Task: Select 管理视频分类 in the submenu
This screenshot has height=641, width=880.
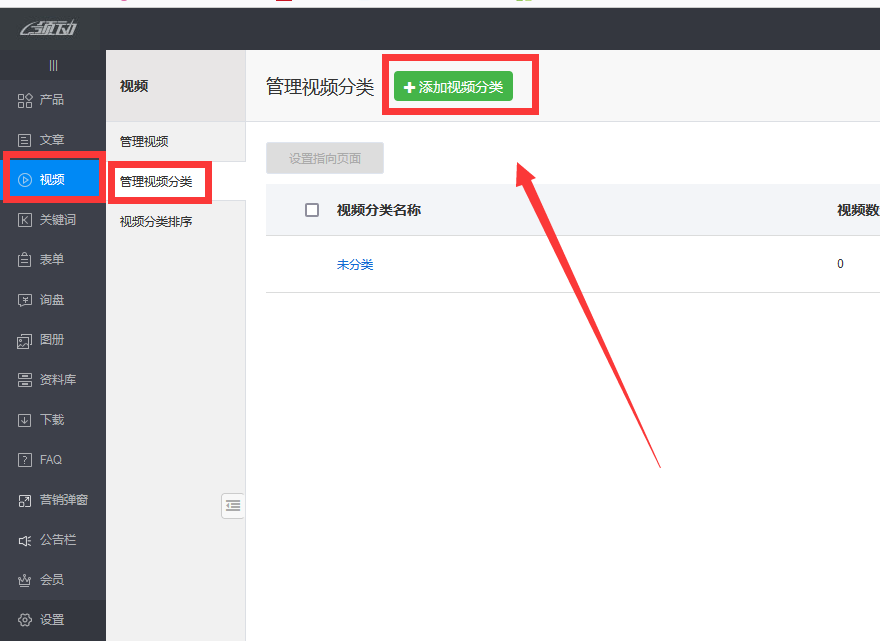Action: tap(156, 182)
